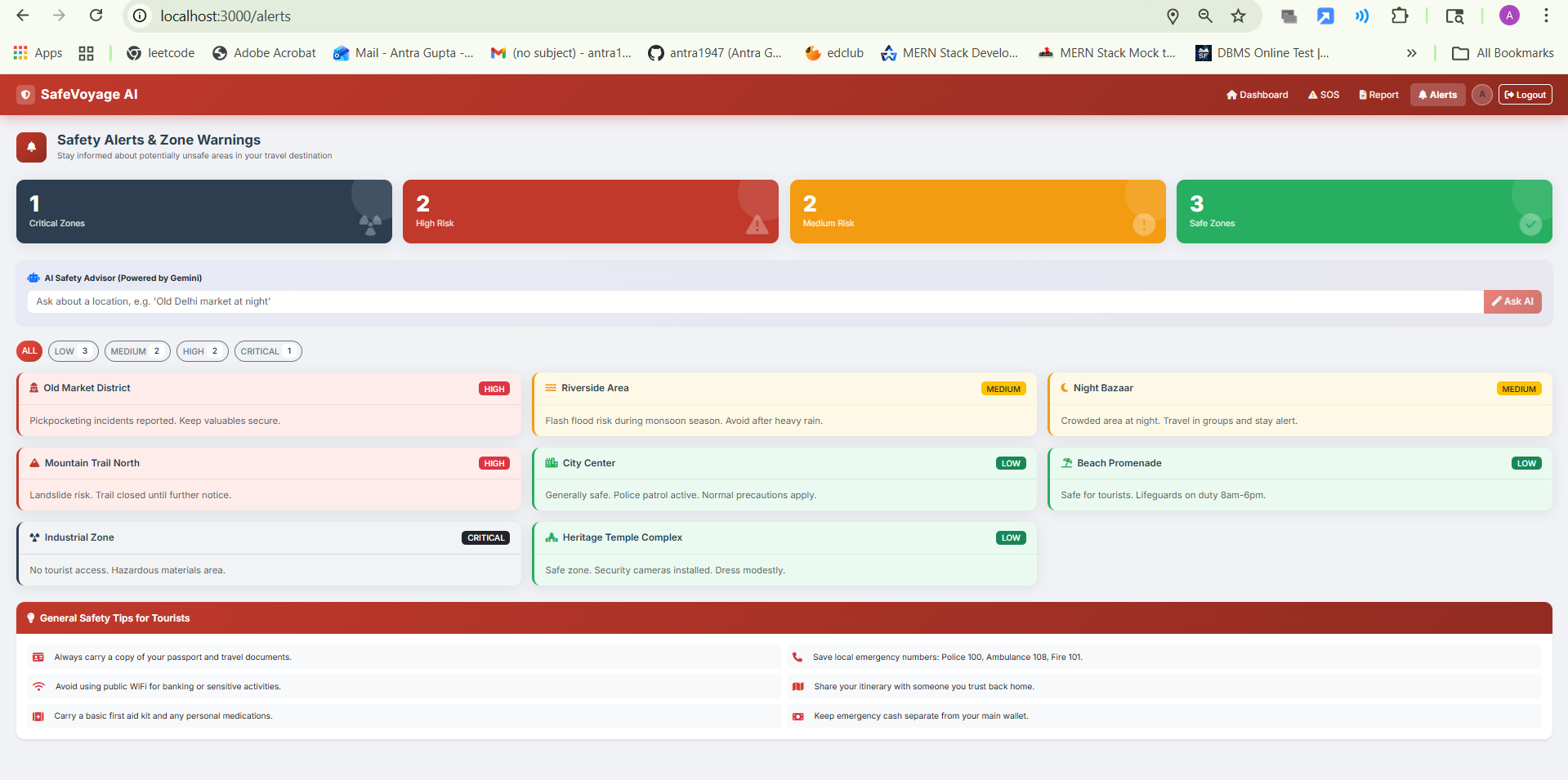Image resolution: width=1568 pixels, height=780 pixels.
Task: Reload the page with the refresh button
Action: click(96, 16)
